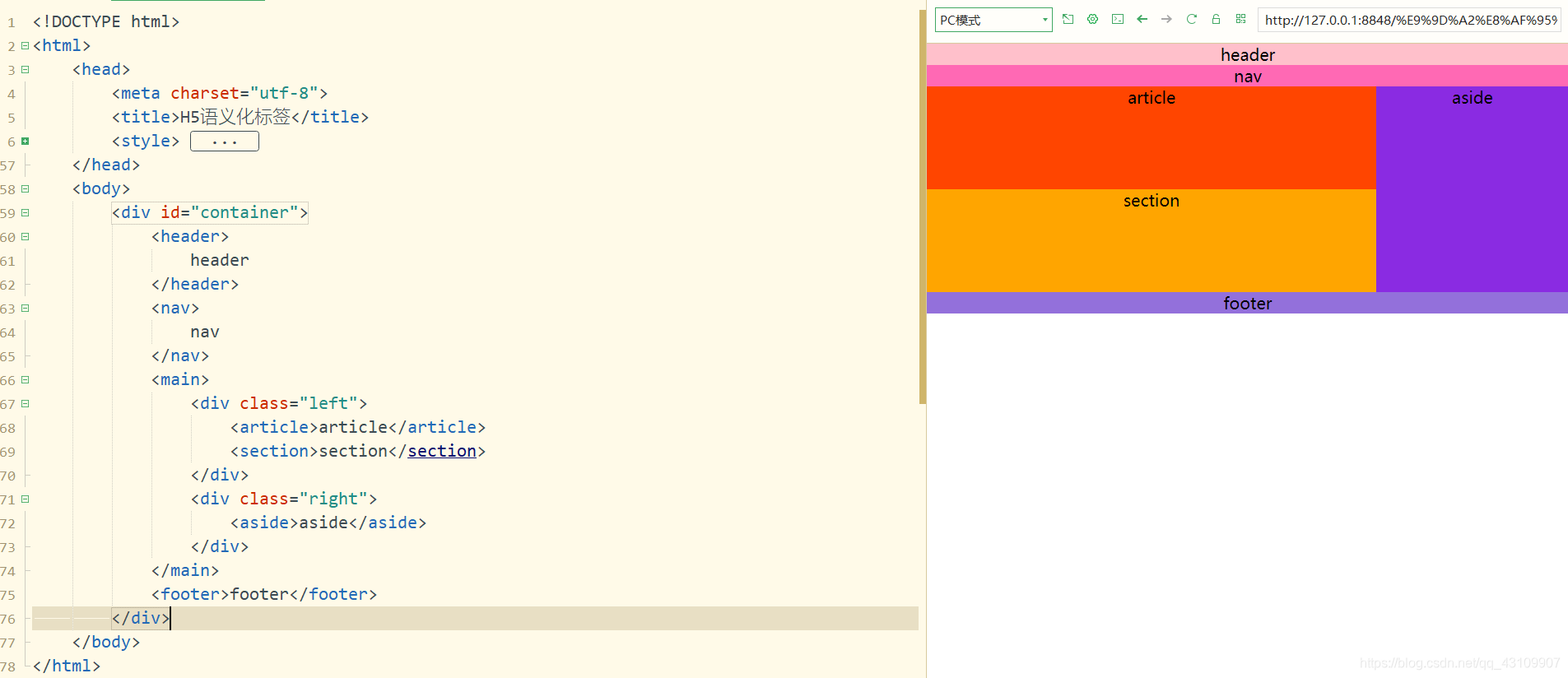
Task: Toggle the preview lock icon
Action: 1216,19
